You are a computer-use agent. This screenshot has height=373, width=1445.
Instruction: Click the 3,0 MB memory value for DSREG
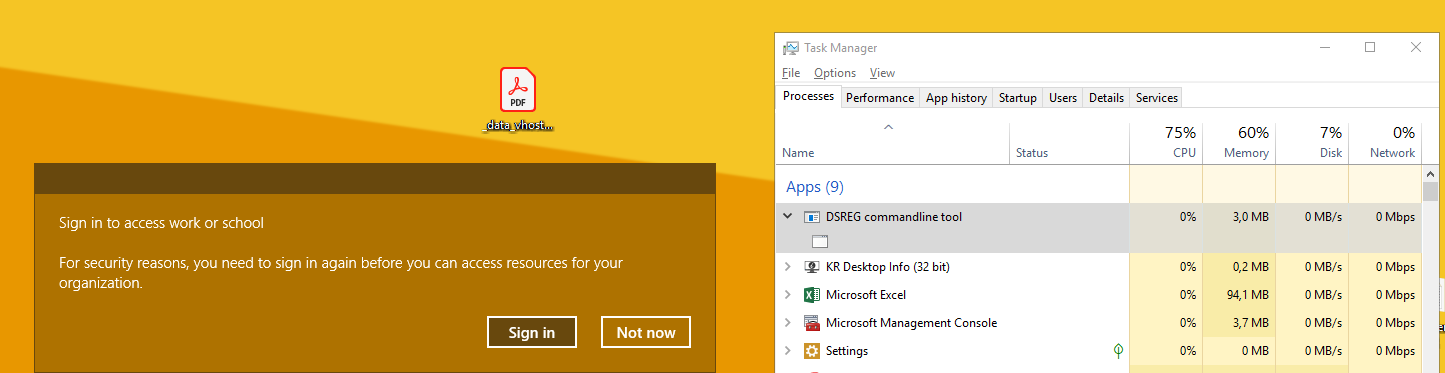click(x=1250, y=217)
